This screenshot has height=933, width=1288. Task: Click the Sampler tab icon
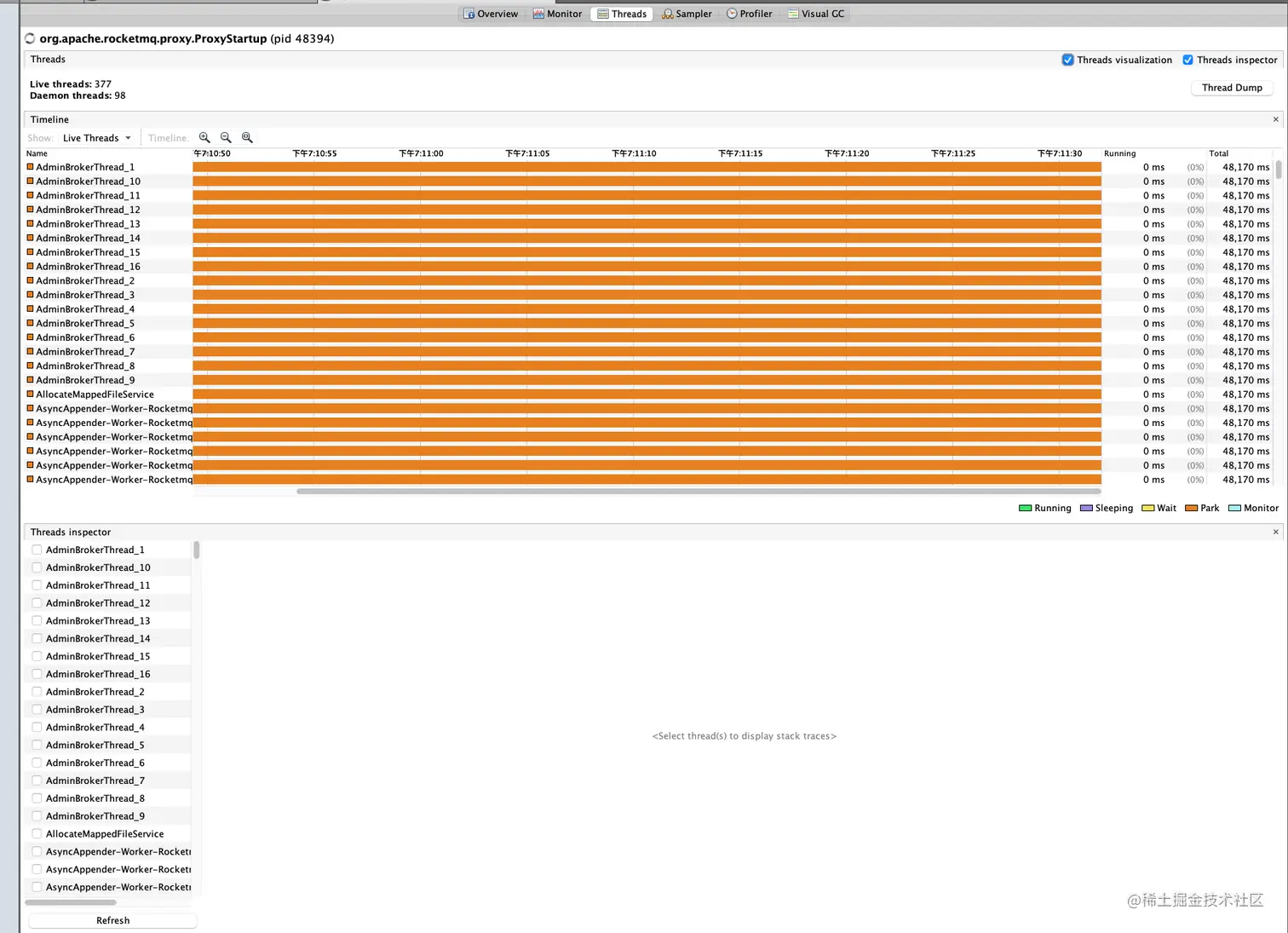click(667, 14)
